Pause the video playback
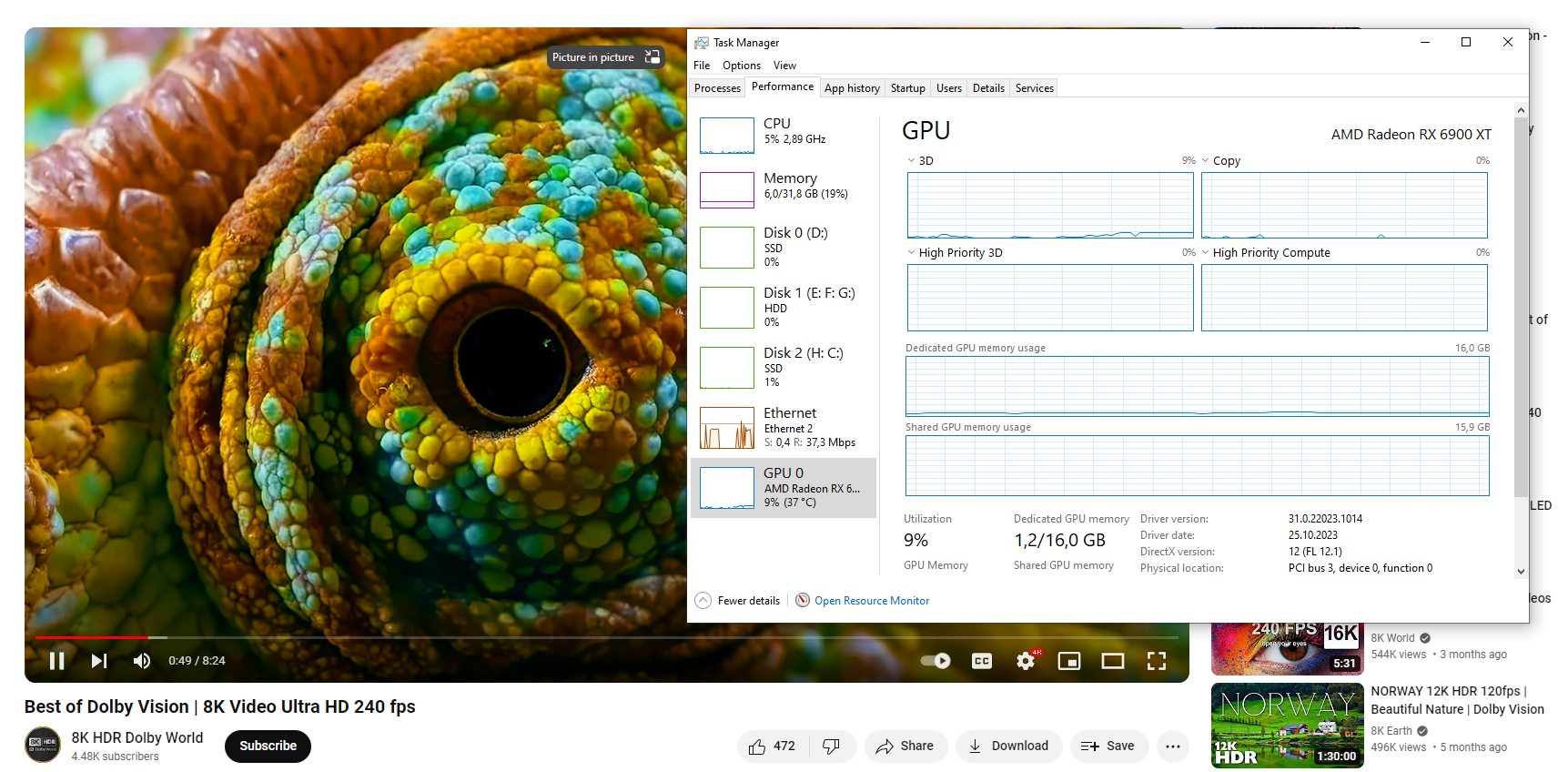This screenshot has height=772, width=1568. (56, 661)
